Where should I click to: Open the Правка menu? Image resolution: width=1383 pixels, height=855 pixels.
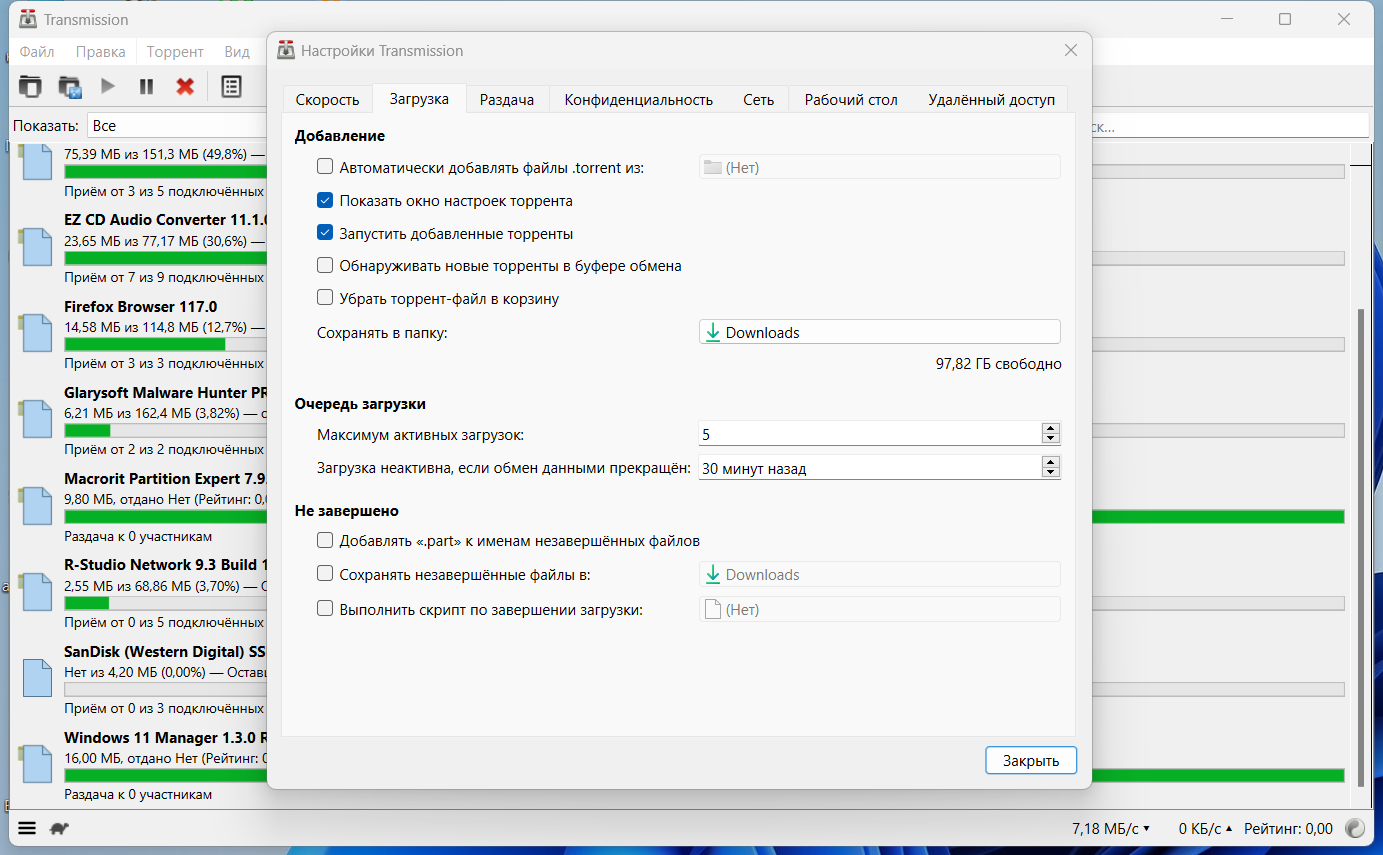pos(101,51)
